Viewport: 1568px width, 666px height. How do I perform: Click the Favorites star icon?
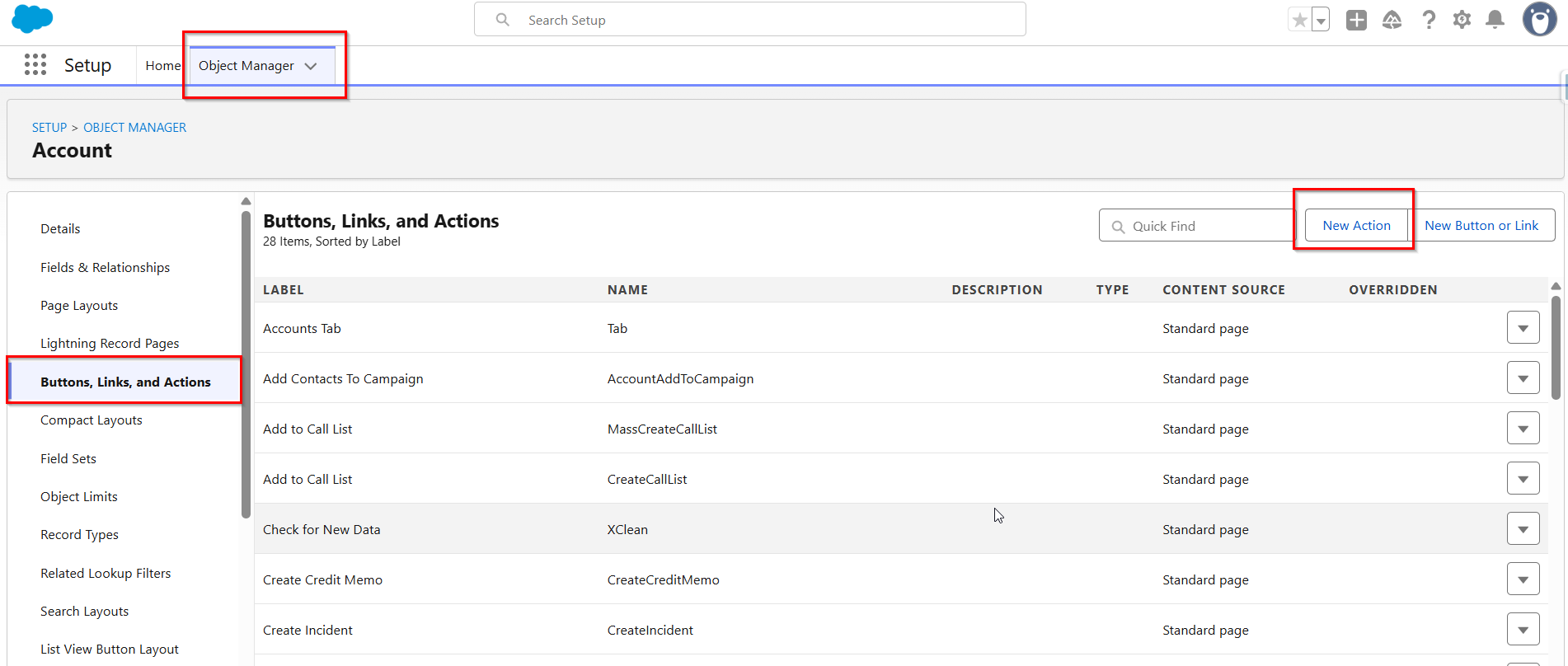1299,20
